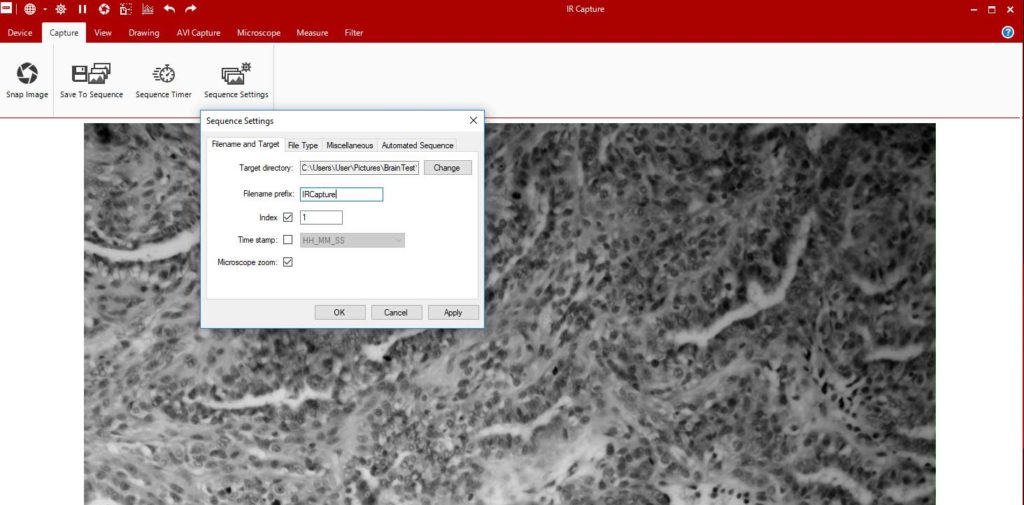
Task: Expand the HH_MM_SS time stamp format dropdown
Action: click(398, 240)
